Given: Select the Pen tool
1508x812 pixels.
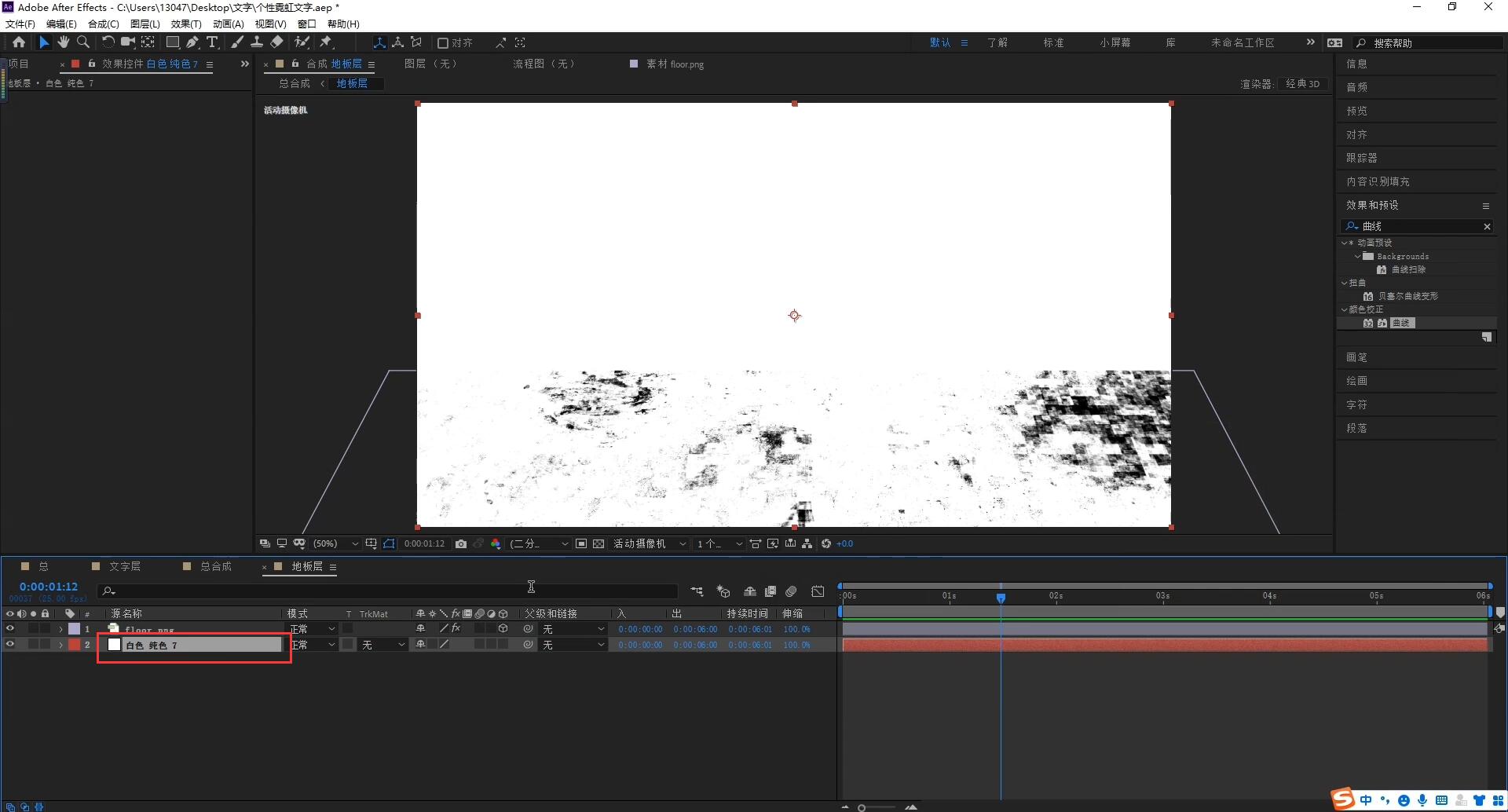Looking at the screenshot, I should point(192,42).
